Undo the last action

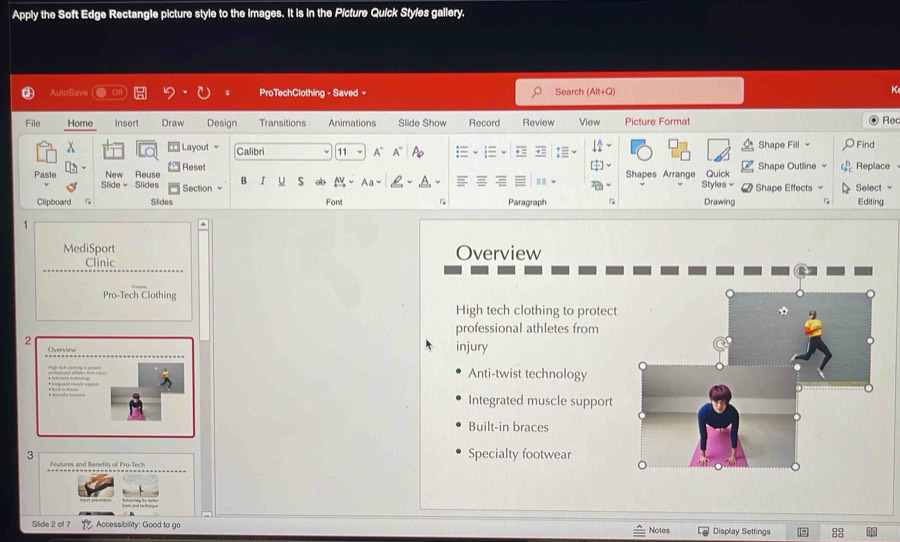[x=169, y=92]
